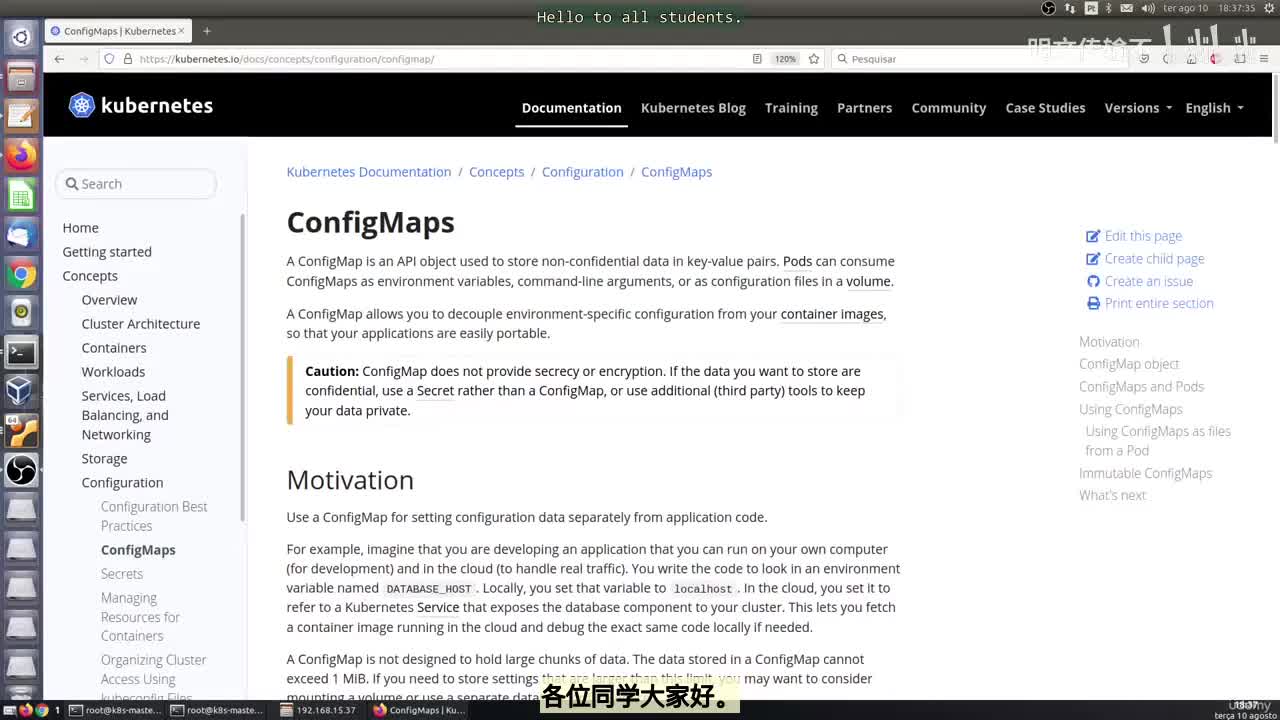Viewport: 1280px width, 720px height.
Task: Open network indicator in top panel
Action: (x=1070, y=8)
